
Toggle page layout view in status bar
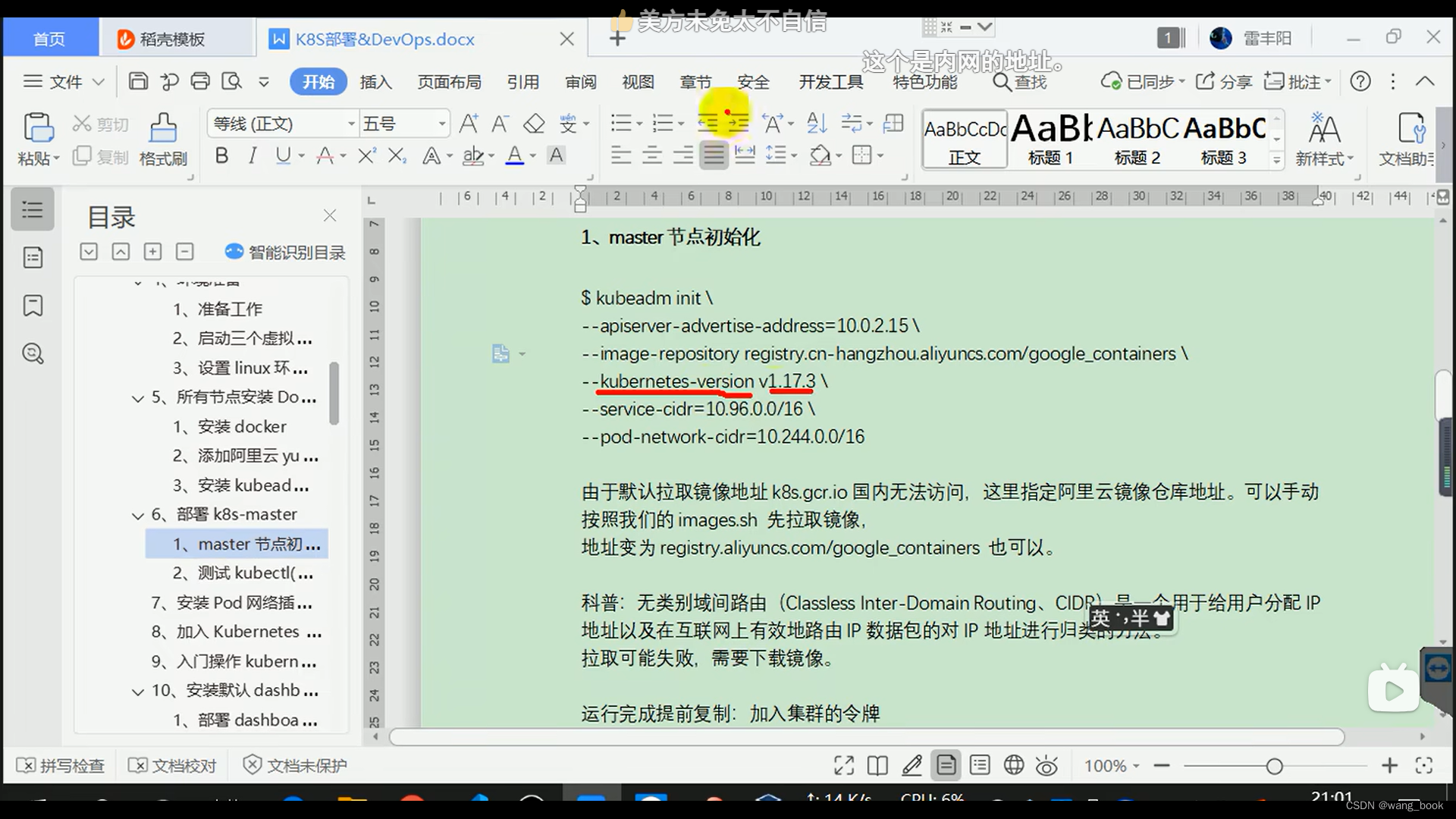pos(946,765)
